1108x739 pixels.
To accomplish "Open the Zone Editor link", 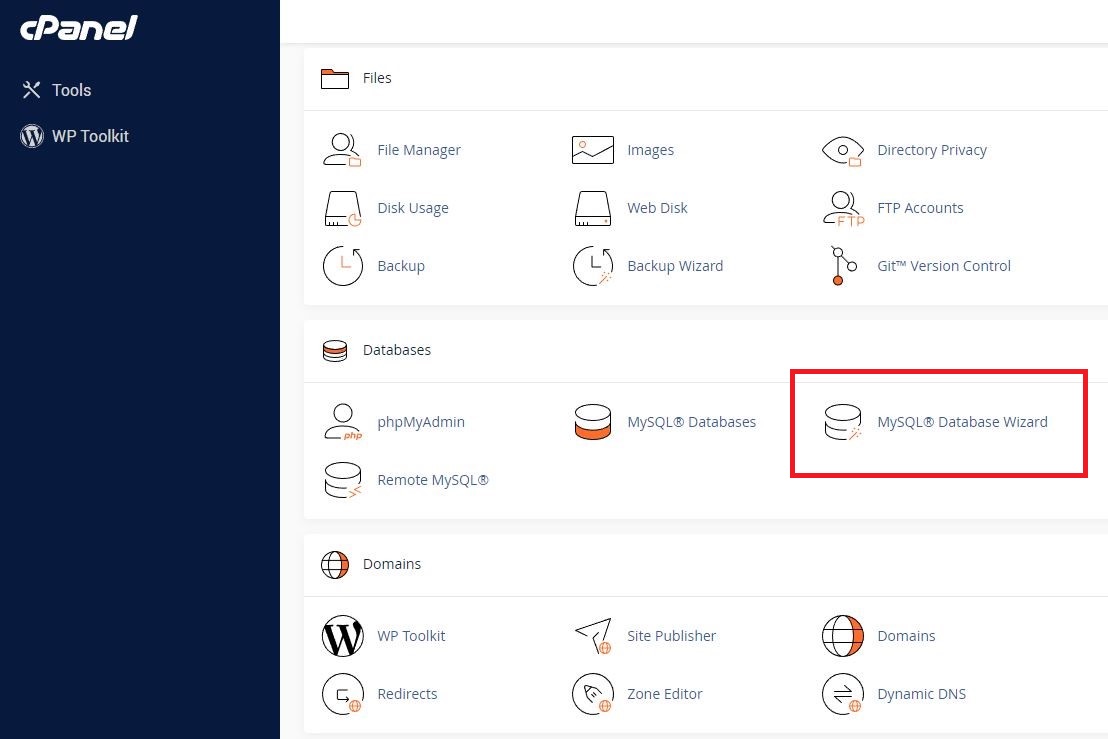I will 665,694.
